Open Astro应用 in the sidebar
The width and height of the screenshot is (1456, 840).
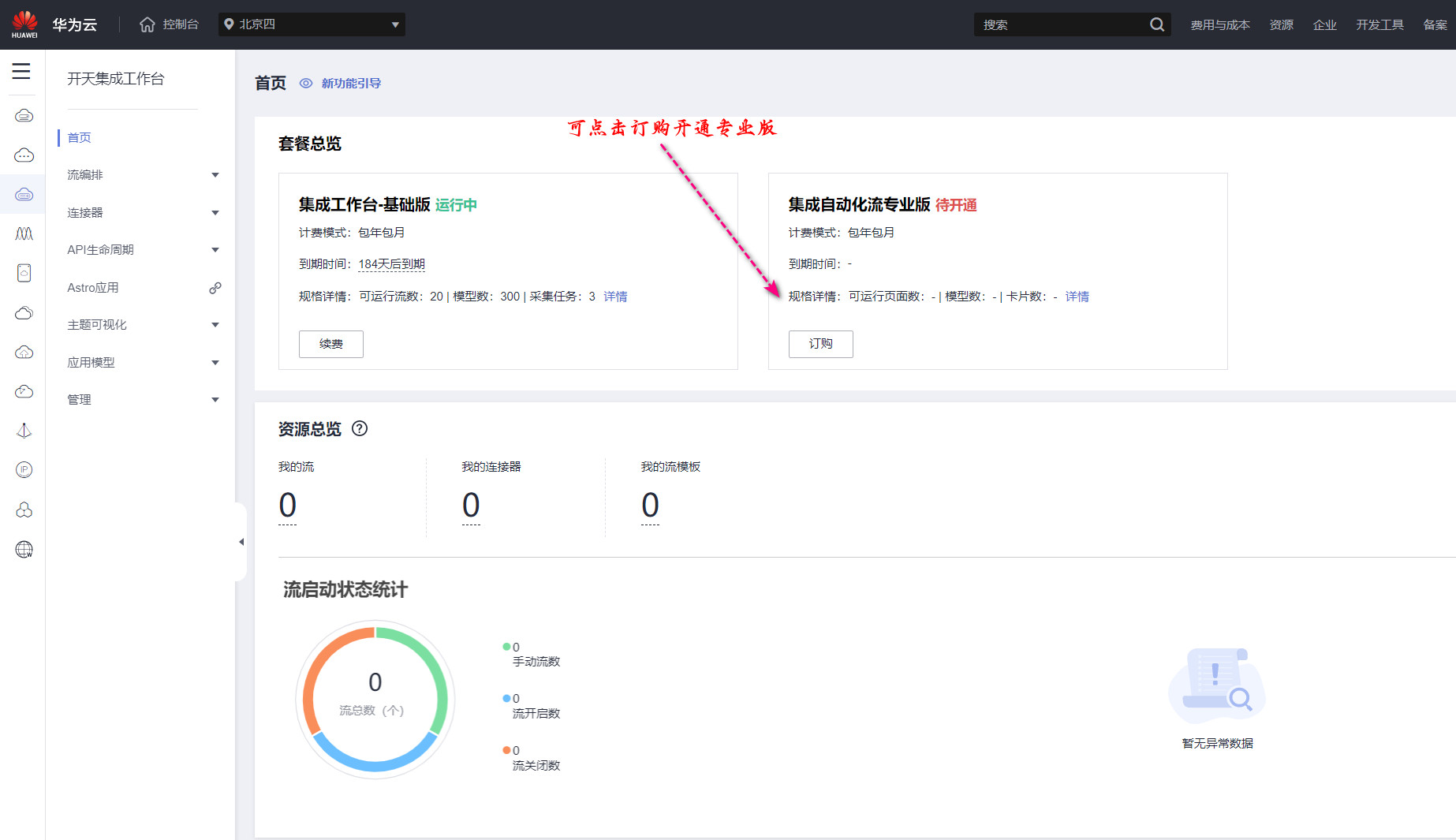[x=93, y=288]
